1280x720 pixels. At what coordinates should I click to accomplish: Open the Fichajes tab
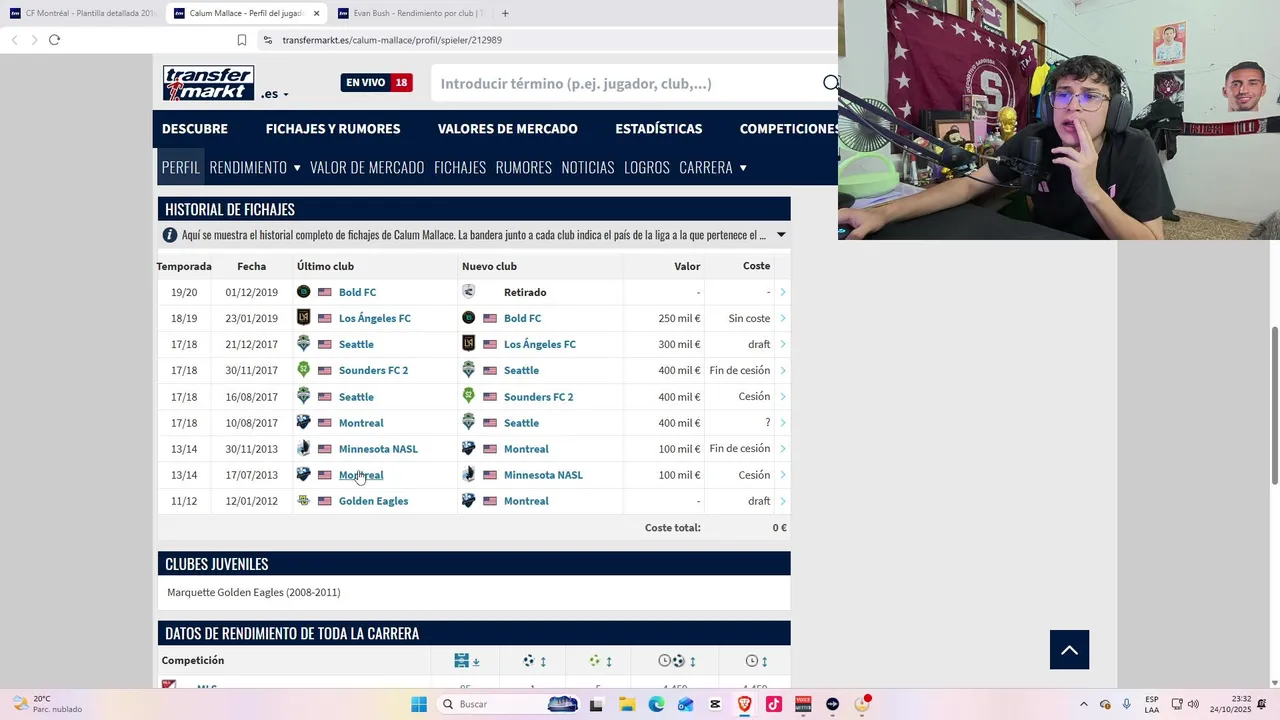460,167
